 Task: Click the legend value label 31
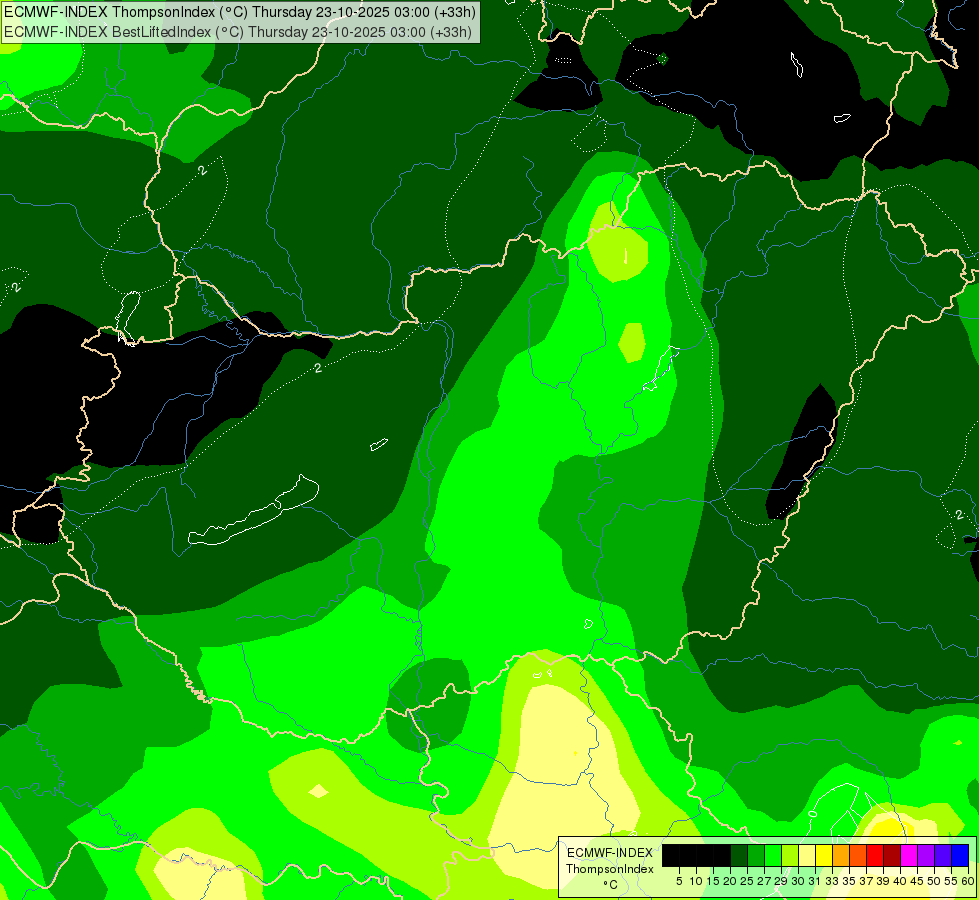coord(815,881)
